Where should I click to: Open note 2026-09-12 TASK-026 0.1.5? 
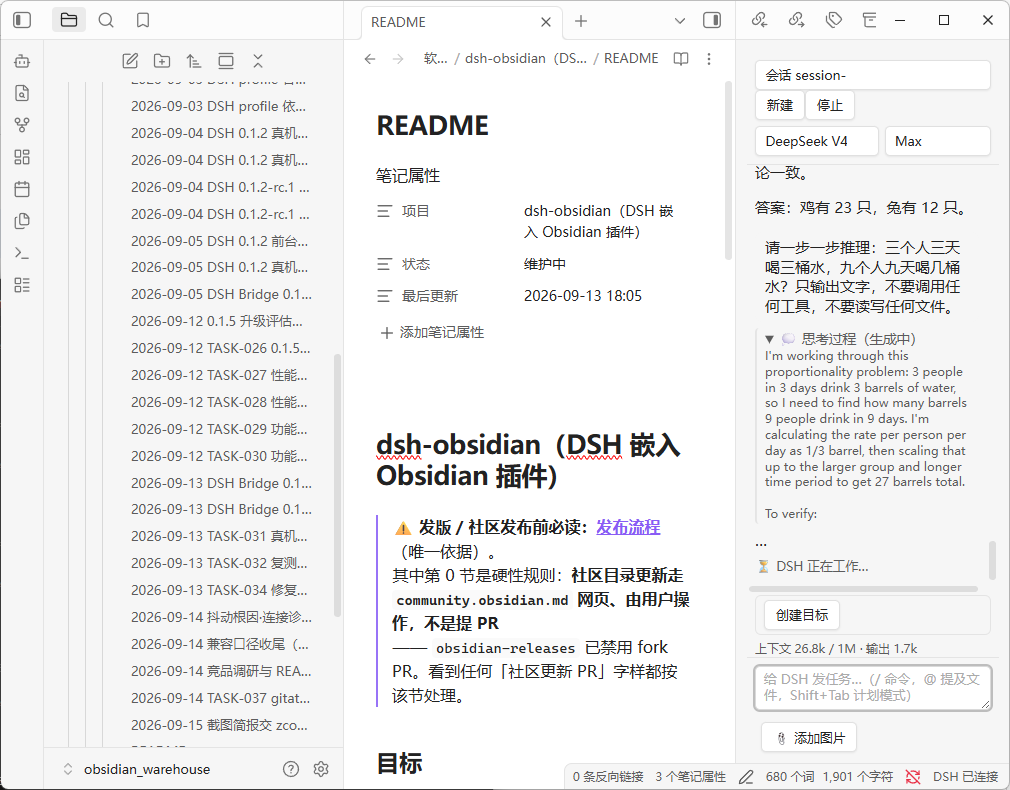click(x=220, y=348)
